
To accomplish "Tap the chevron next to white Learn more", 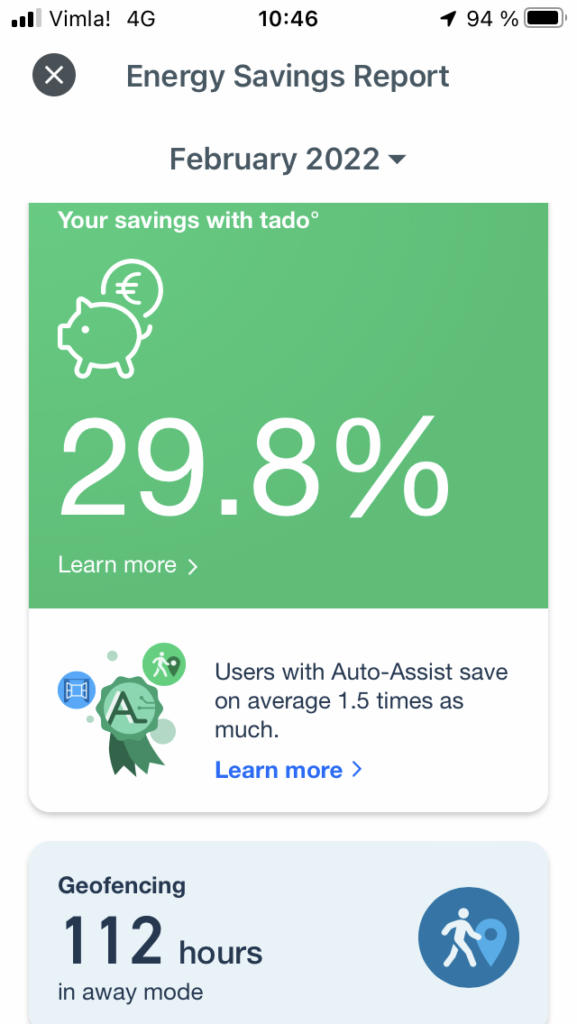I will (192, 566).
